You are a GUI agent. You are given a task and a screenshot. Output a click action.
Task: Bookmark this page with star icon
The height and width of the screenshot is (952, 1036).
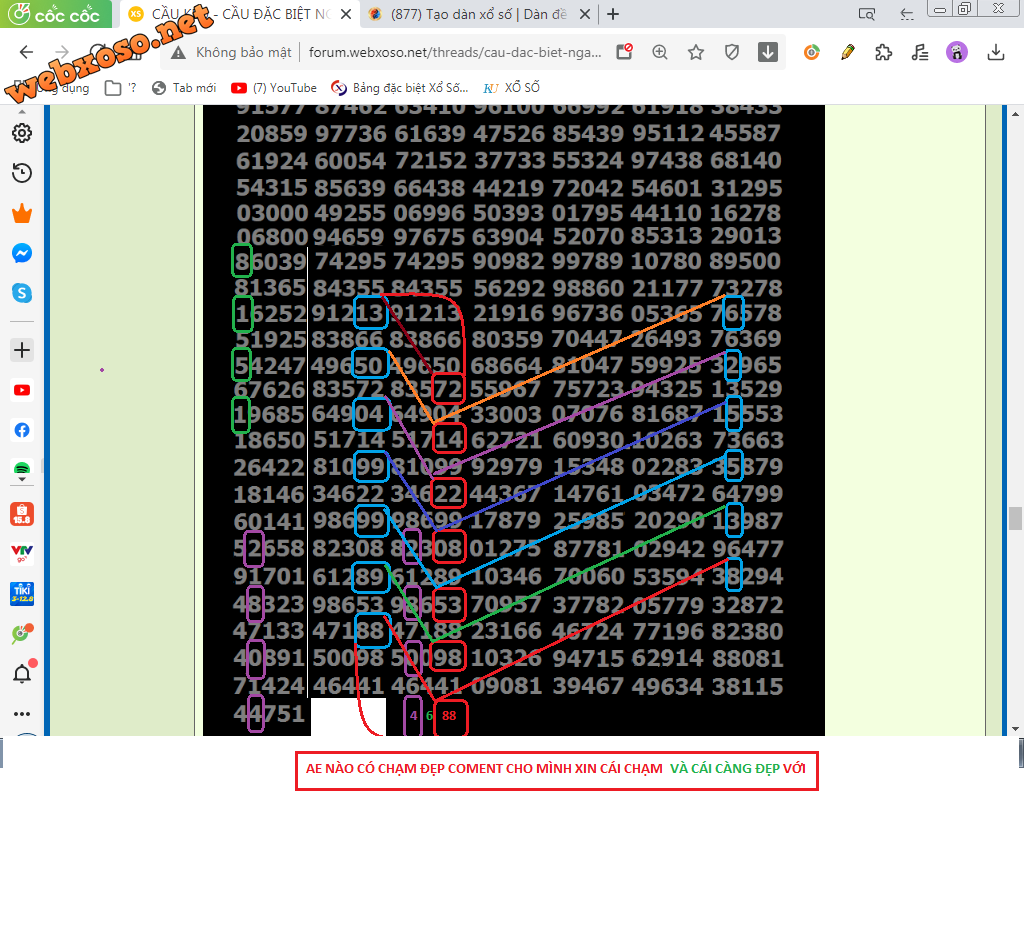point(696,53)
